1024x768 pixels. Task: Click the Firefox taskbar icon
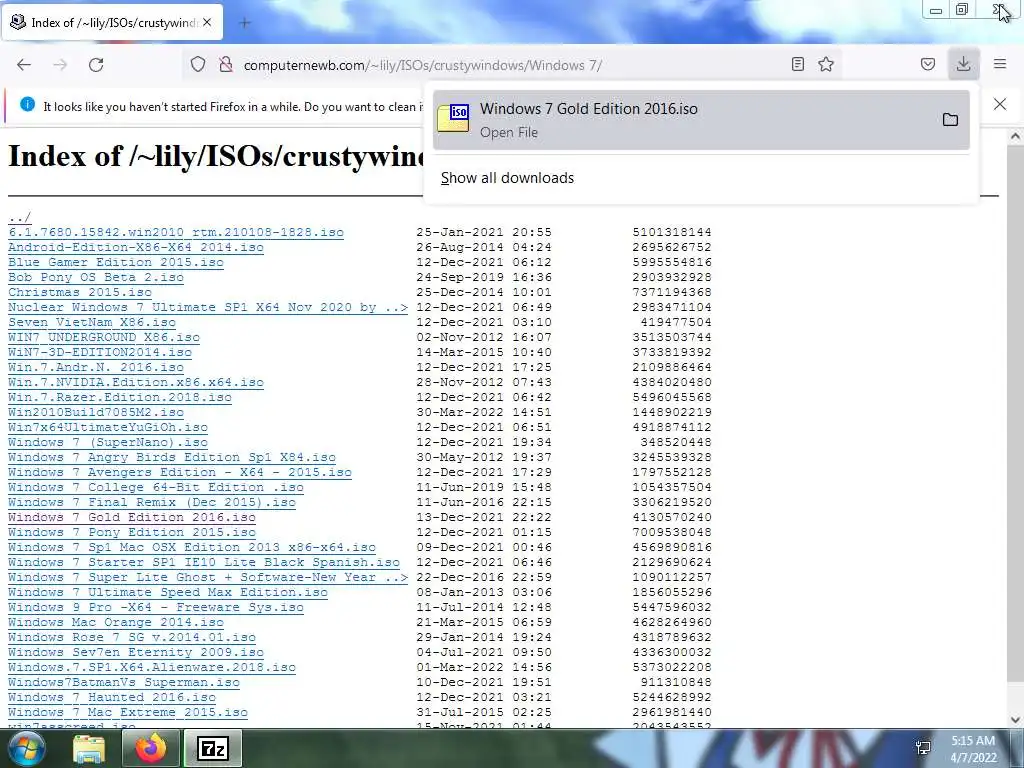[151, 748]
